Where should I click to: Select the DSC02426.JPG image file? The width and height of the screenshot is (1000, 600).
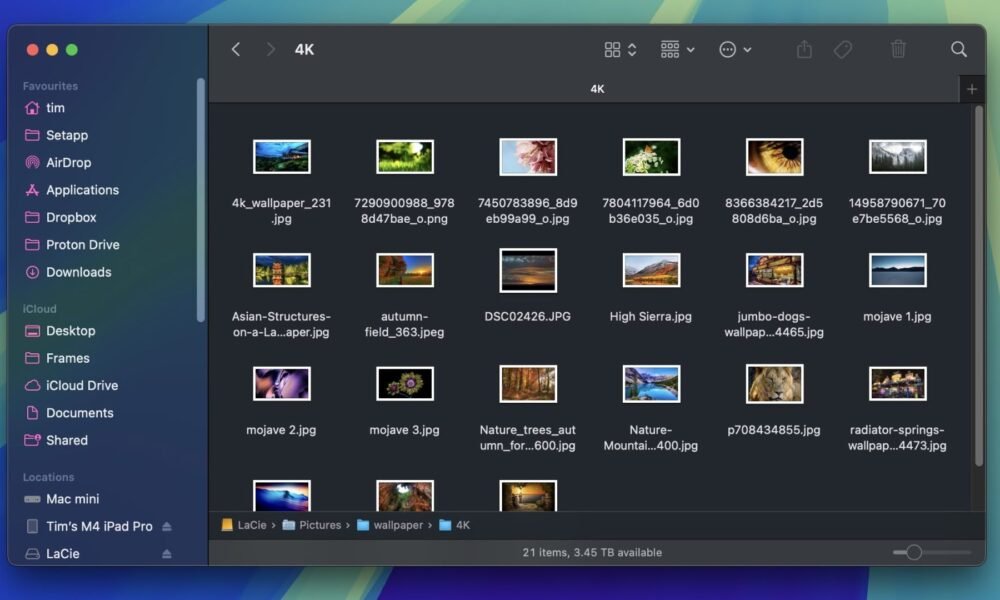(x=527, y=270)
